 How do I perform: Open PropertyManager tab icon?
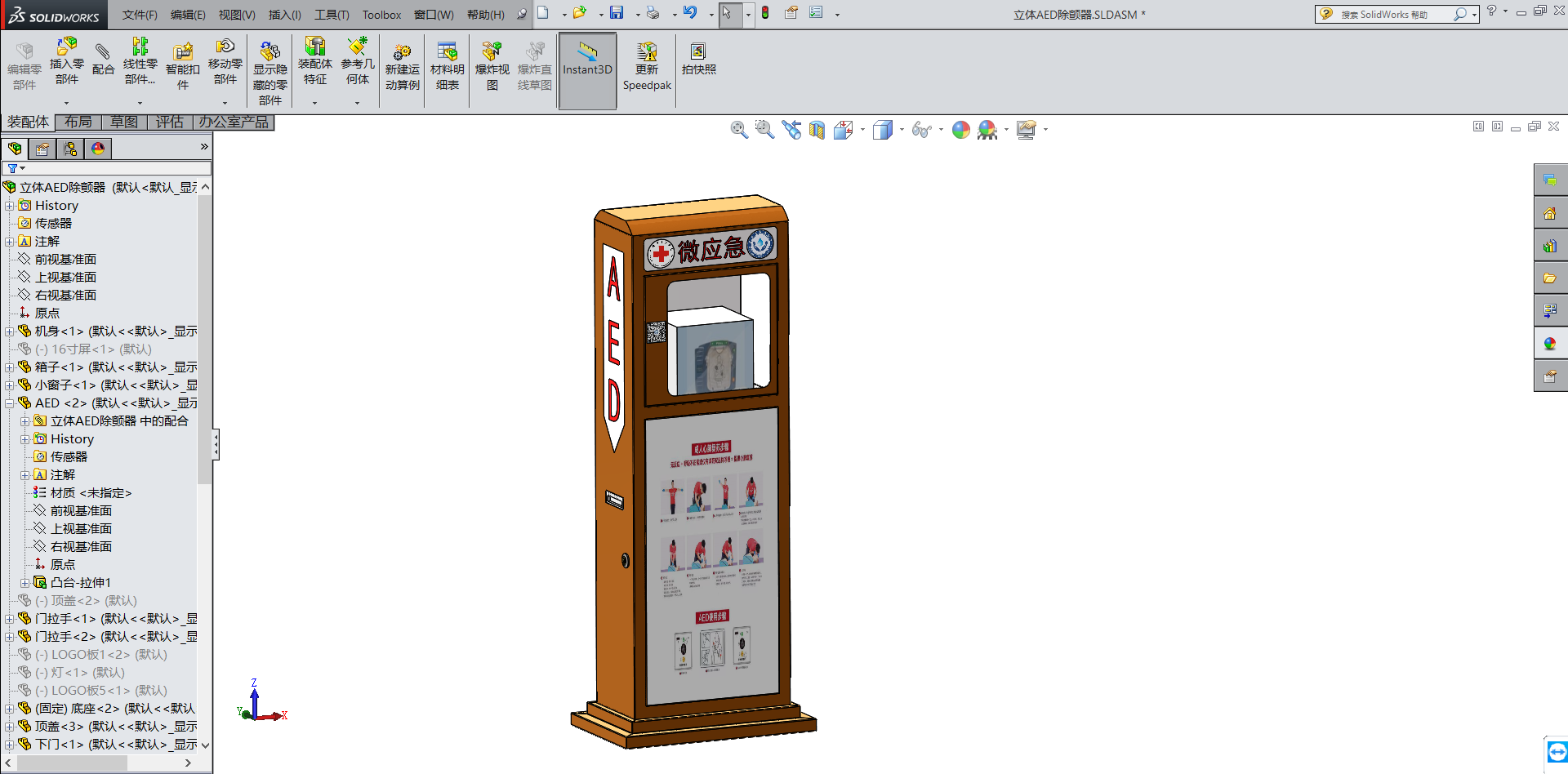(42, 149)
